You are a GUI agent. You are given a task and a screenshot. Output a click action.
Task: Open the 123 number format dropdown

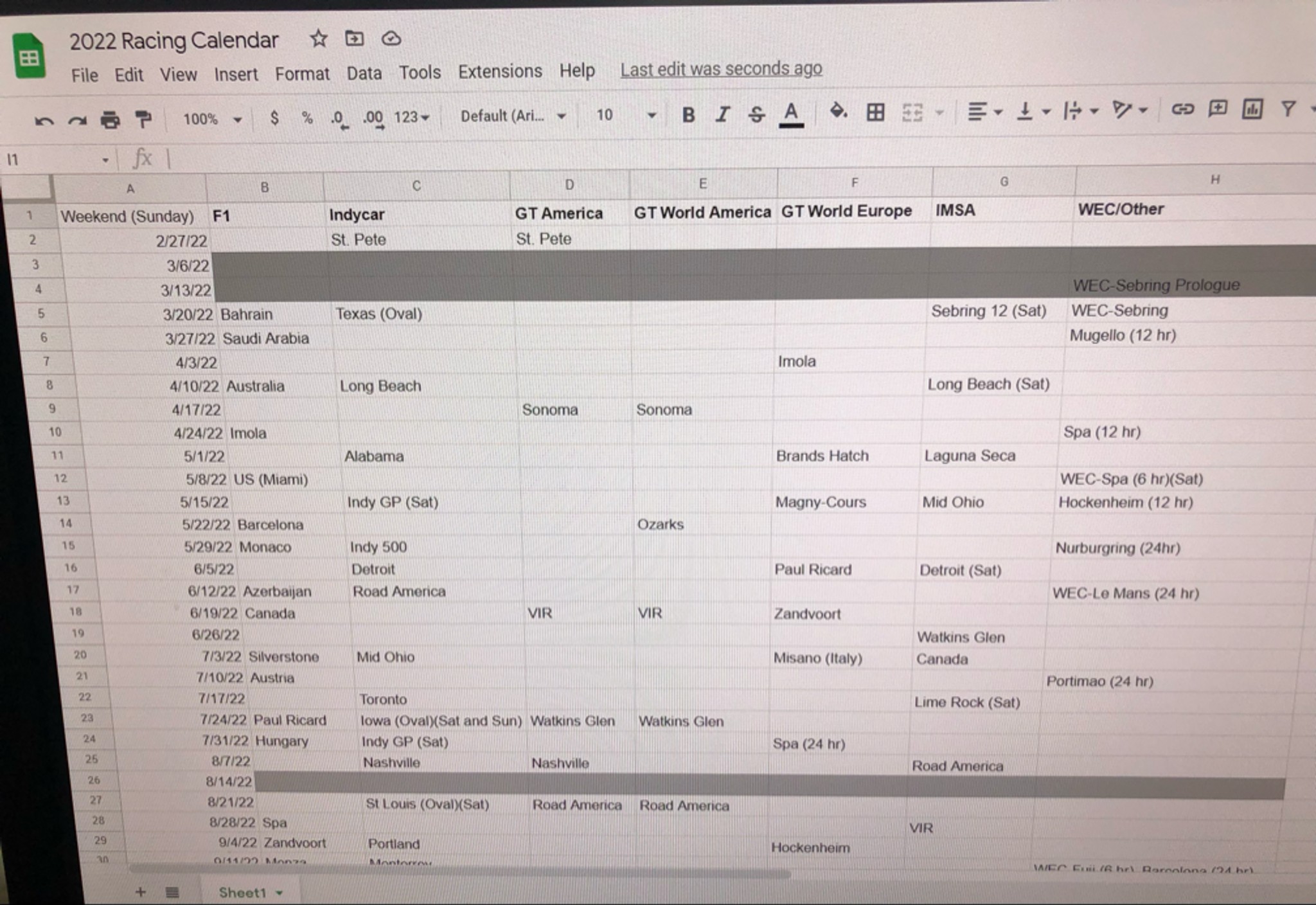click(x=412, y=117)
